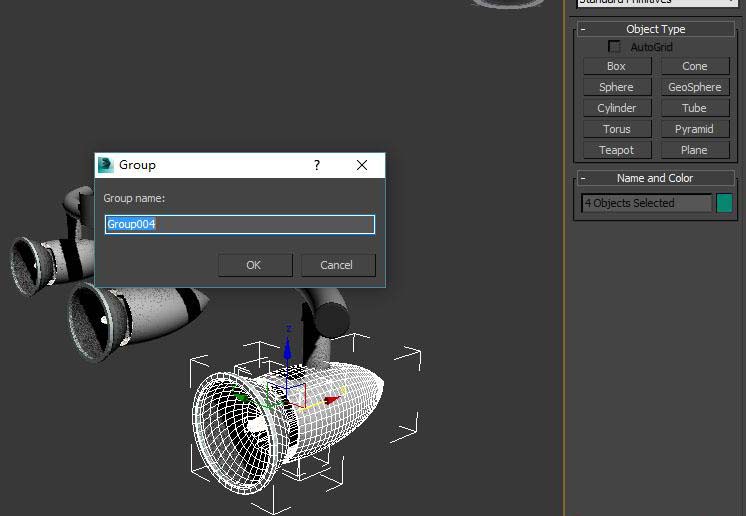The image size is (746, 516).
Task: Collapse the Object Type rollout
Action: click(x=656, y=29)
